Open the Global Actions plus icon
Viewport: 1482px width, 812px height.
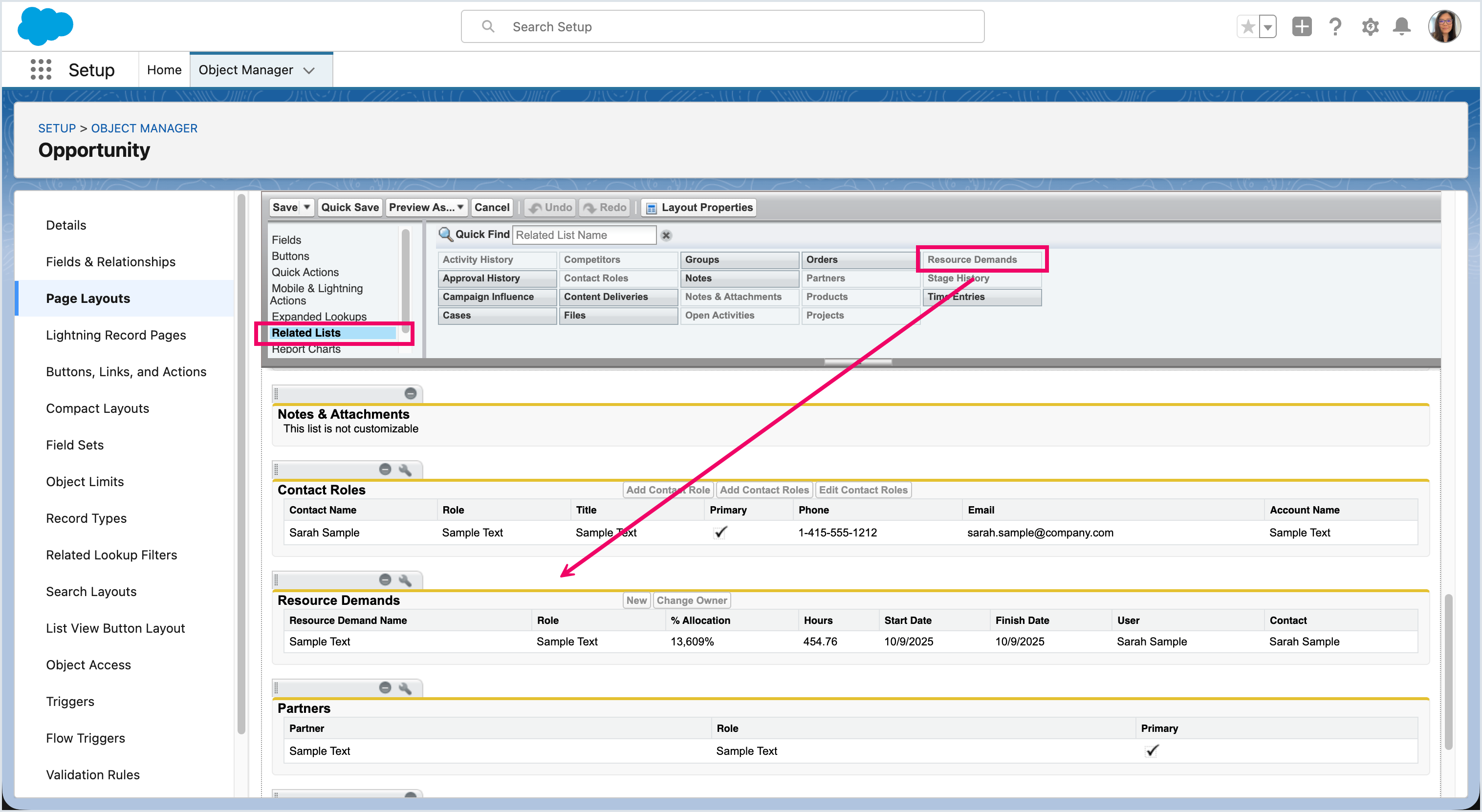click(x=1301, y=26)
